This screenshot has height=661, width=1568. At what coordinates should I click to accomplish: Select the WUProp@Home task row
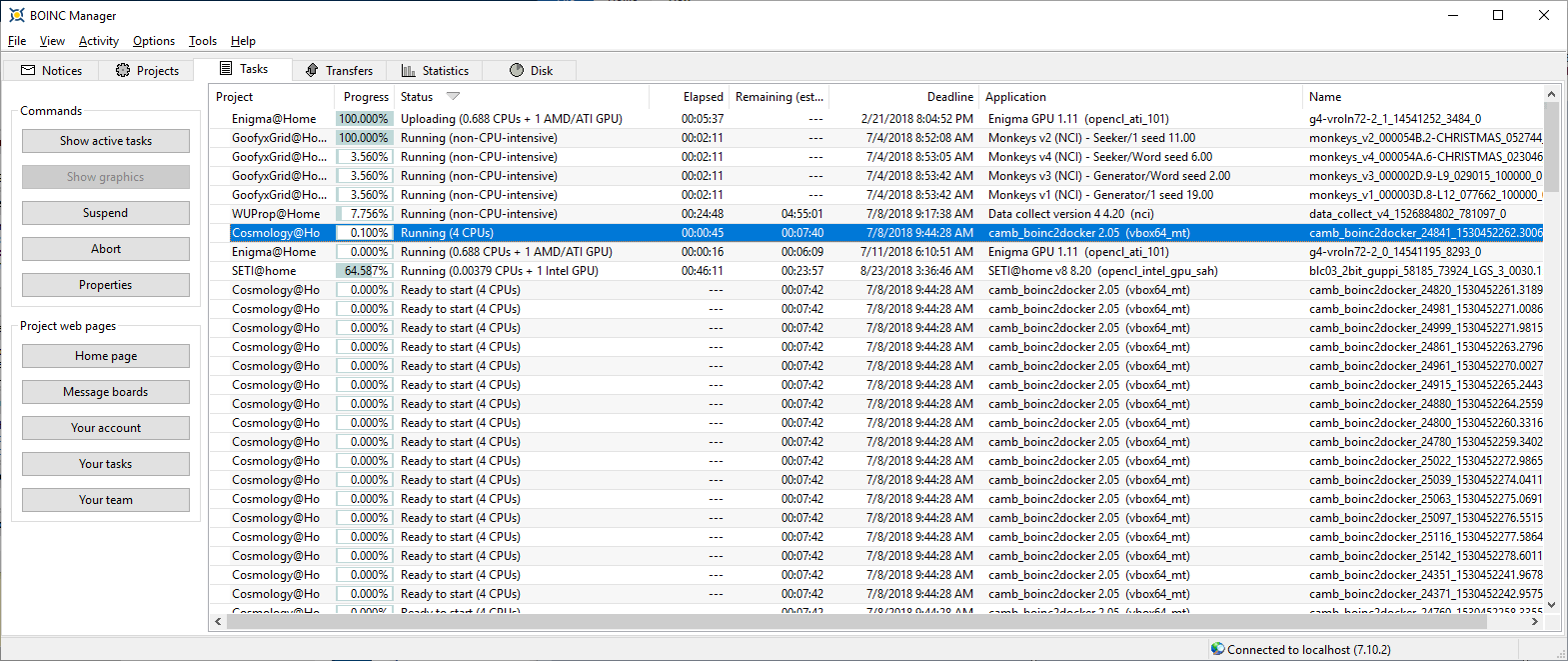pos(600,214)
